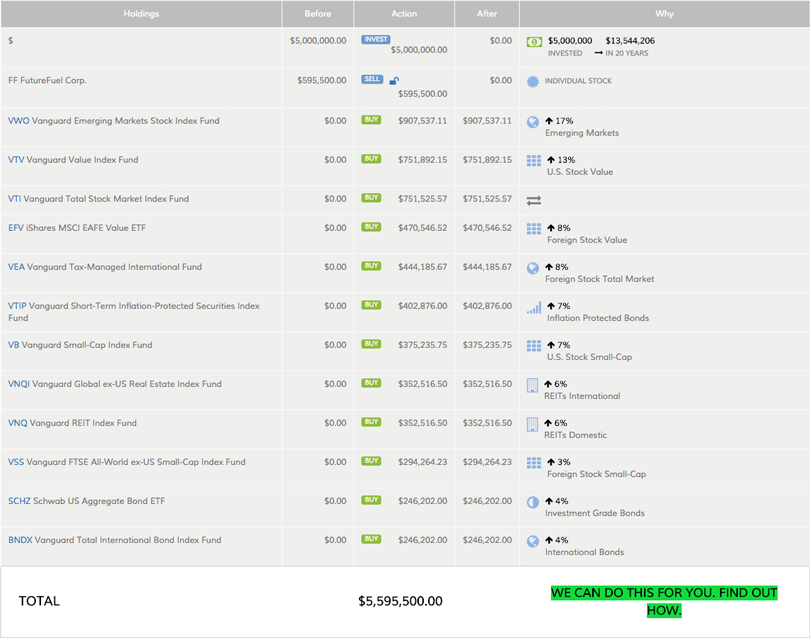Click the building icon for REITs International
The image size is (810, 638).
532,385
